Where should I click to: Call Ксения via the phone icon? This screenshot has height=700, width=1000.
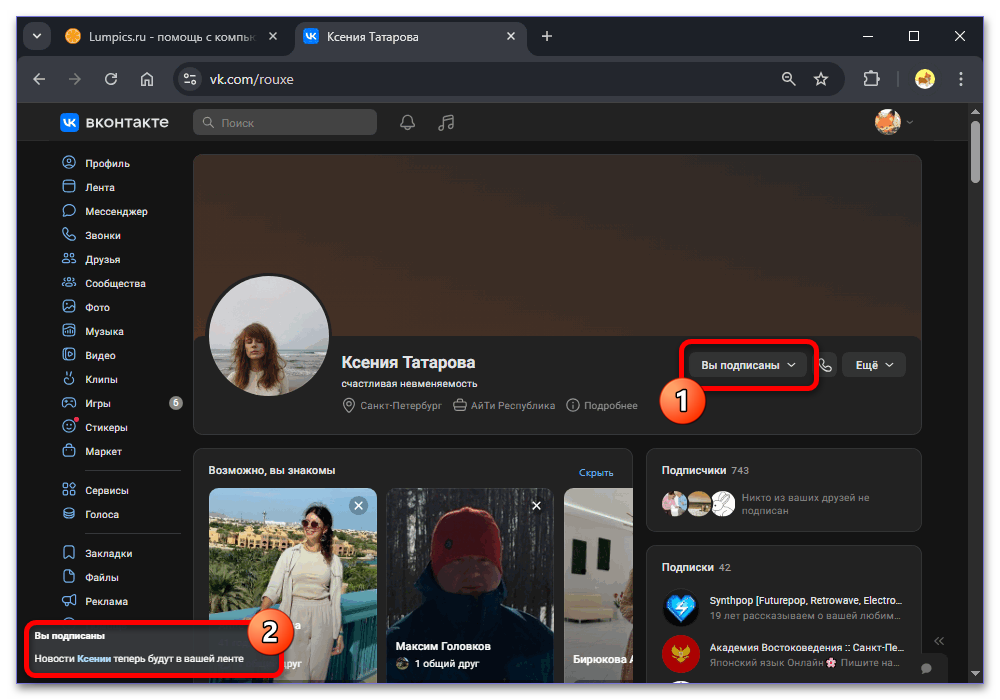click(825, 365)
